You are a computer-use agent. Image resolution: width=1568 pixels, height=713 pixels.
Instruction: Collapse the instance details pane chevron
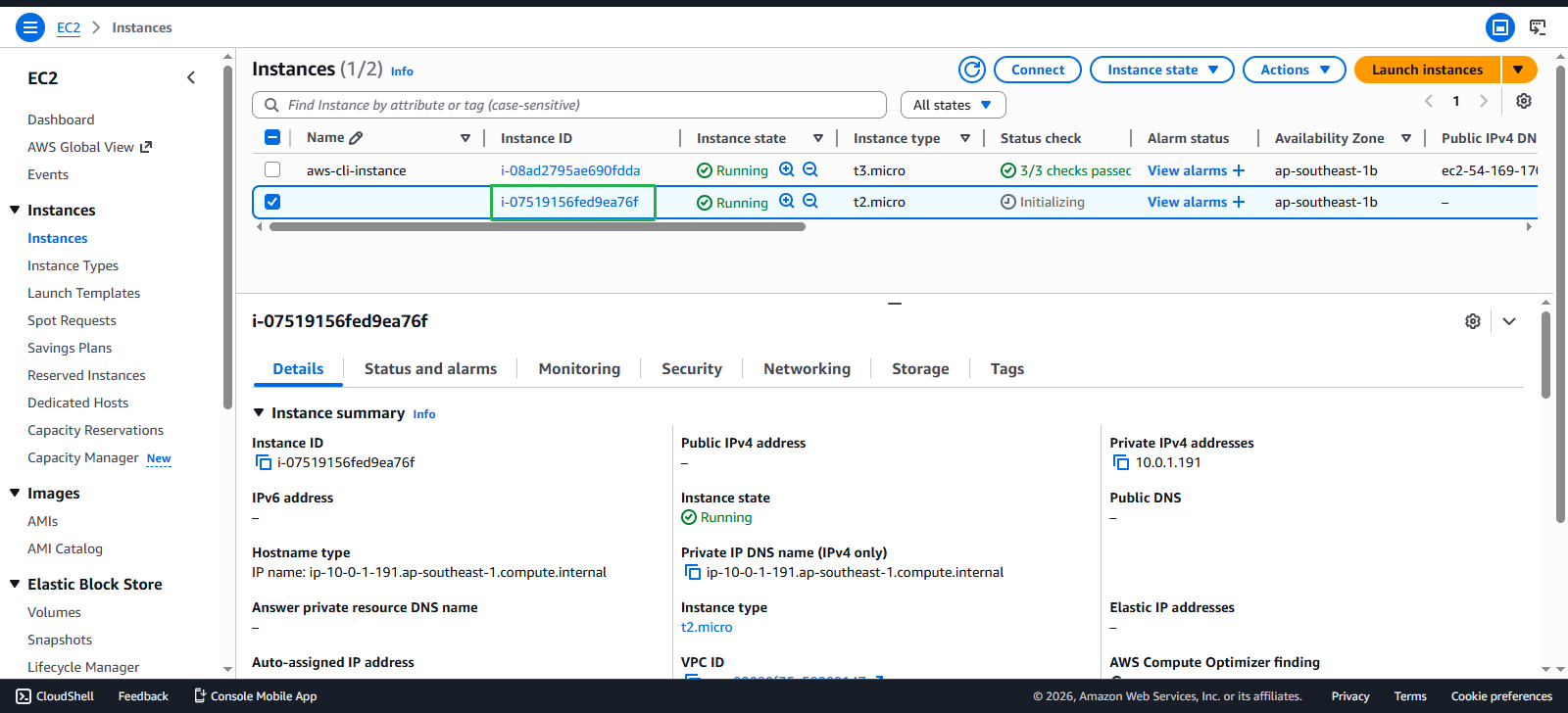coord(1509,321)
